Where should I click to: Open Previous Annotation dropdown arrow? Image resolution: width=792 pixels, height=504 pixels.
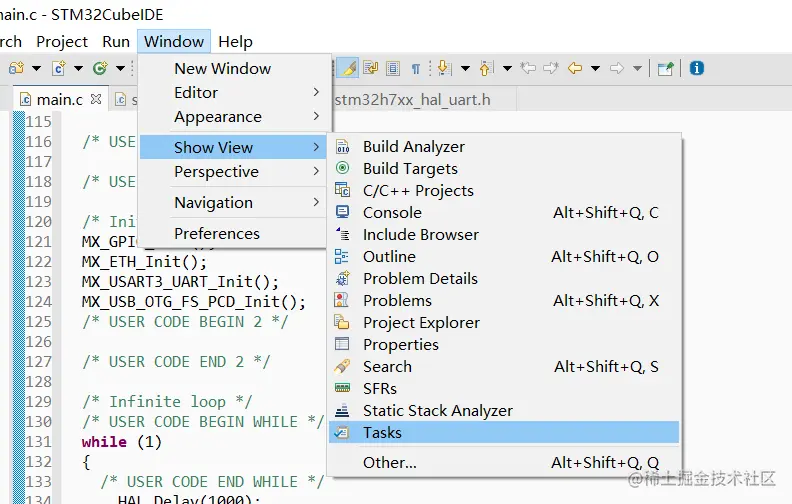pos(507,68)
